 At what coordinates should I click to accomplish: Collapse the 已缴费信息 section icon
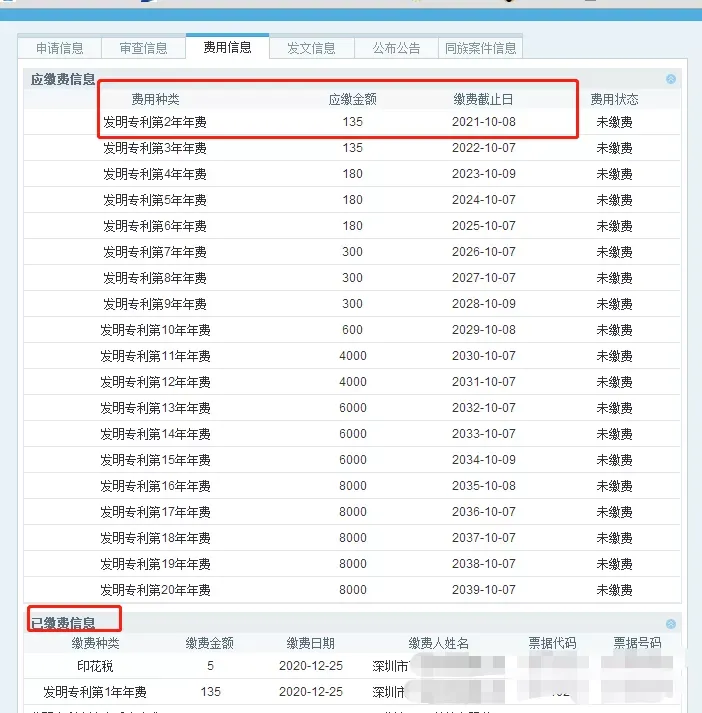click(x=671, y=624)
